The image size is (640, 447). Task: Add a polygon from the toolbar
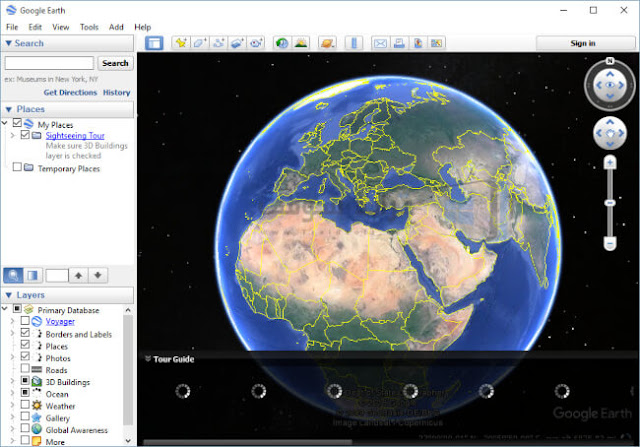(199, 43)
